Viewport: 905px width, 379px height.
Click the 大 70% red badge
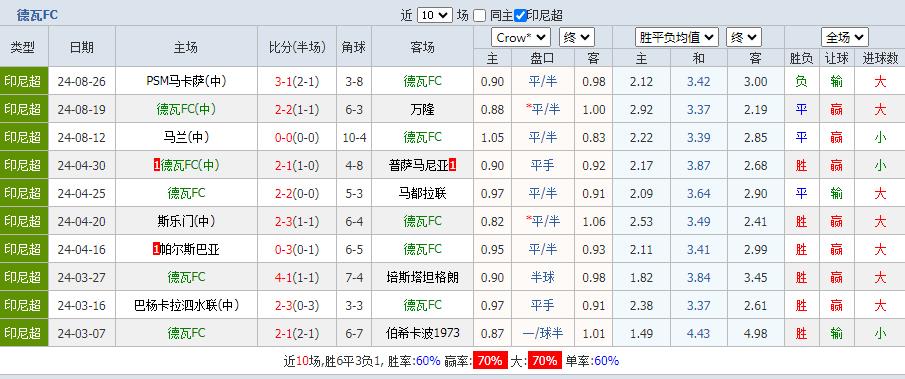(544, 361)
